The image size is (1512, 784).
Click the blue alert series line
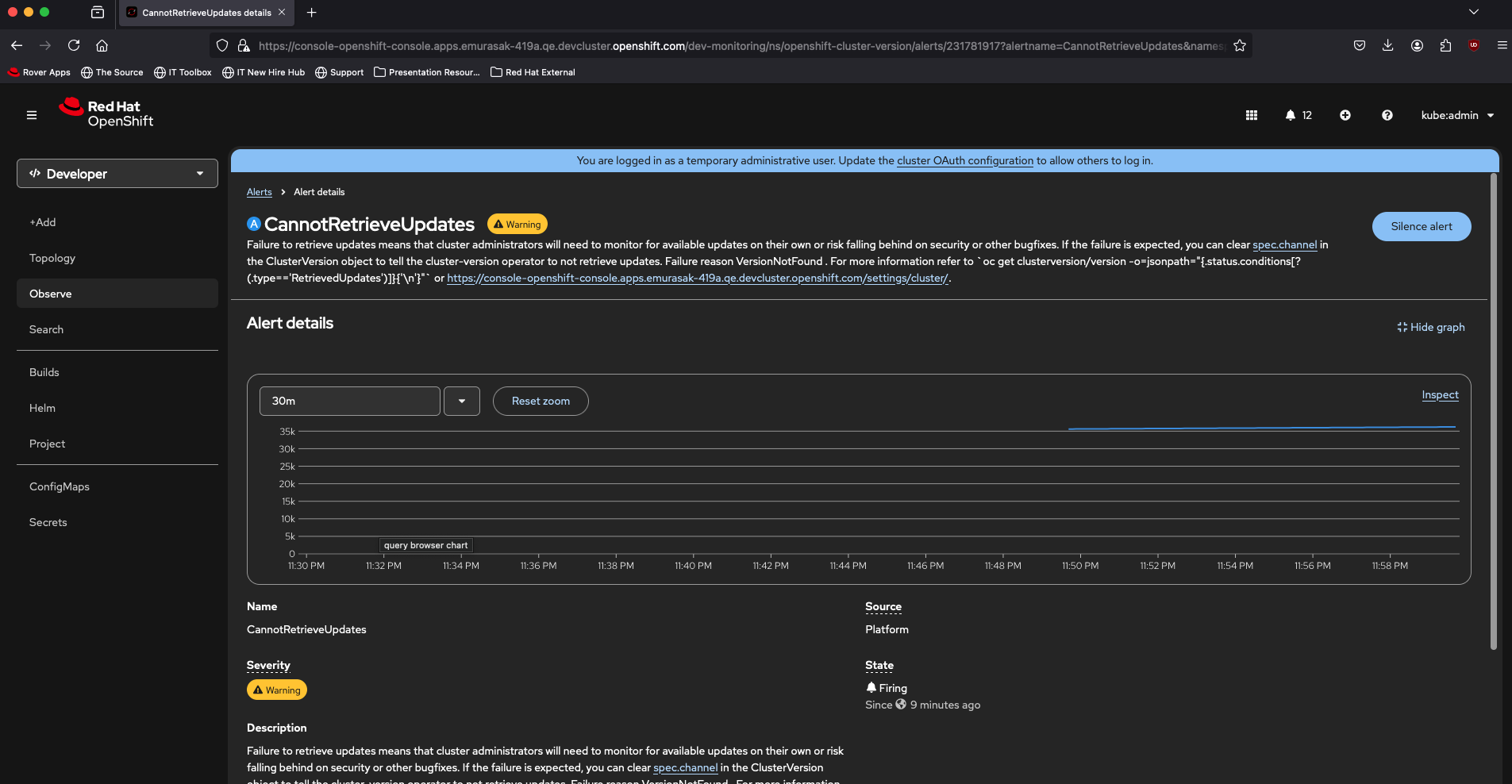pos(1262,428)
